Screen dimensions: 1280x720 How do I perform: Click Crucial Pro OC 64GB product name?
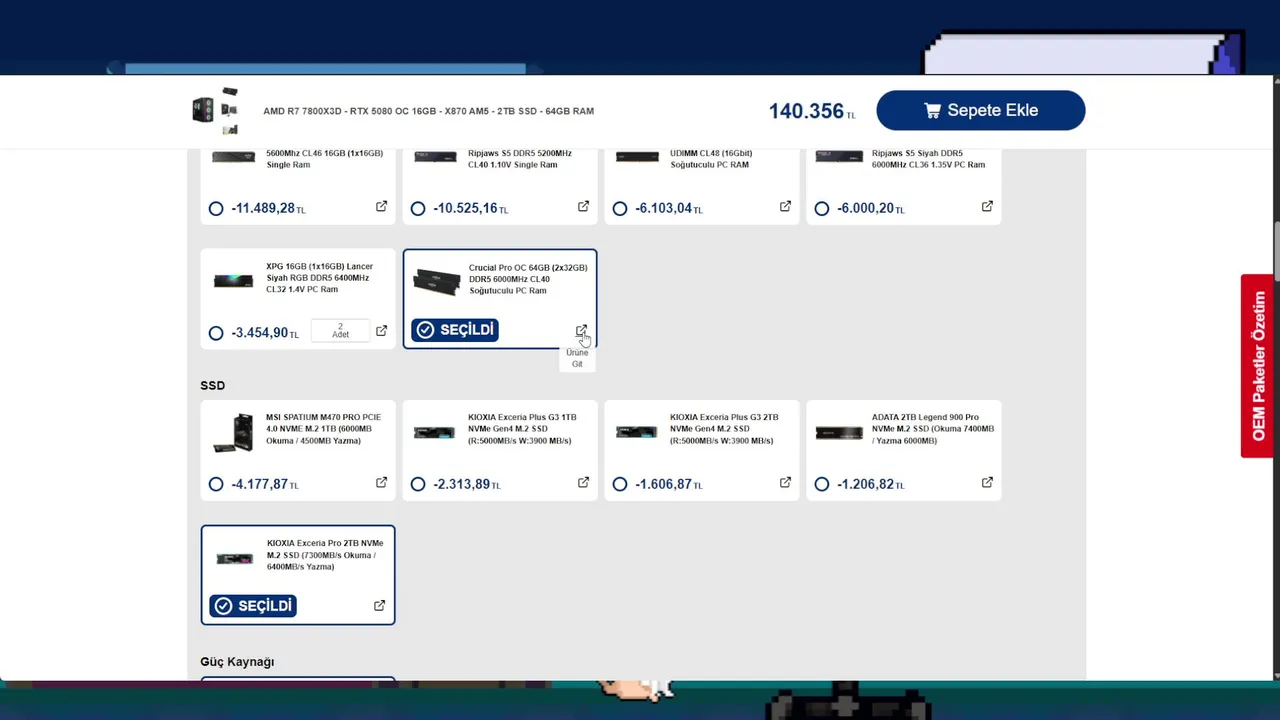528,279
